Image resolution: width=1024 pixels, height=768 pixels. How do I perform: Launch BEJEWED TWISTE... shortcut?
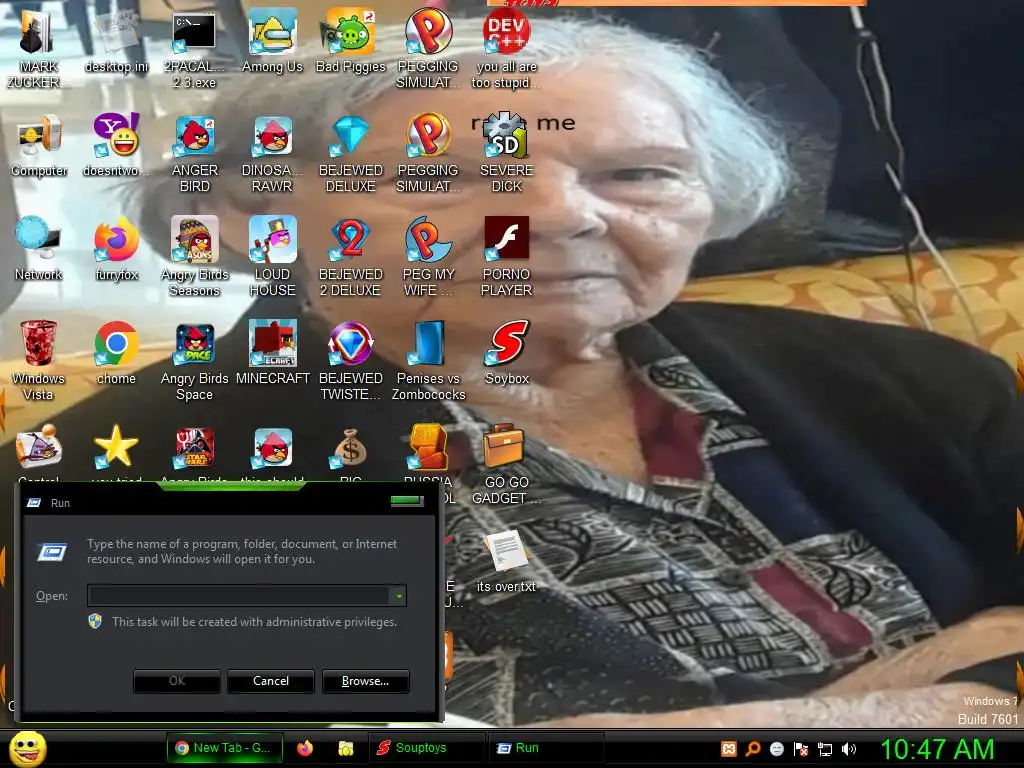351,361
